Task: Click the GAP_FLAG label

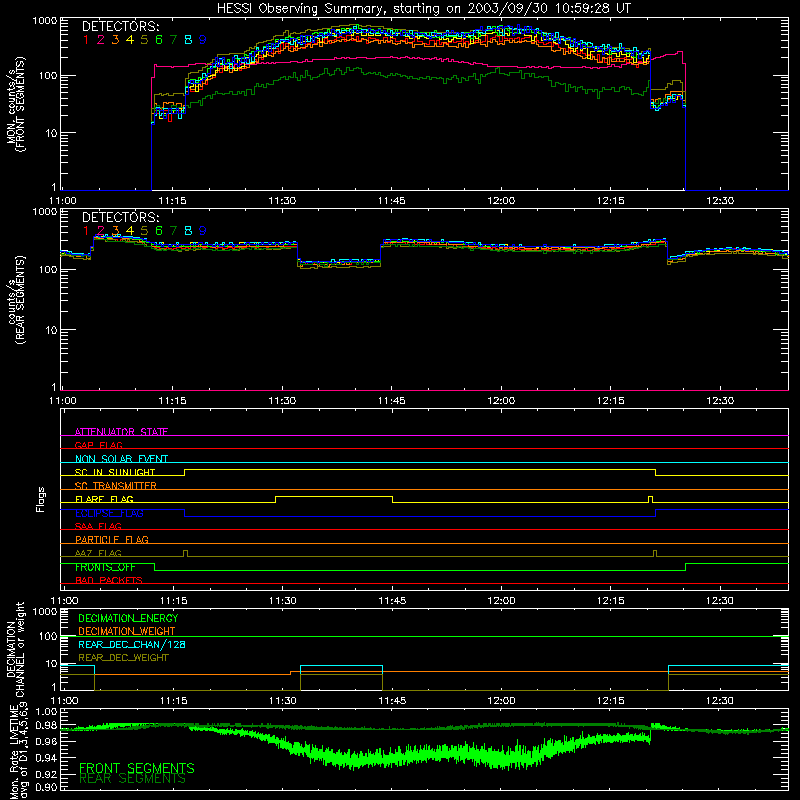Action: [x=98, y=445]
